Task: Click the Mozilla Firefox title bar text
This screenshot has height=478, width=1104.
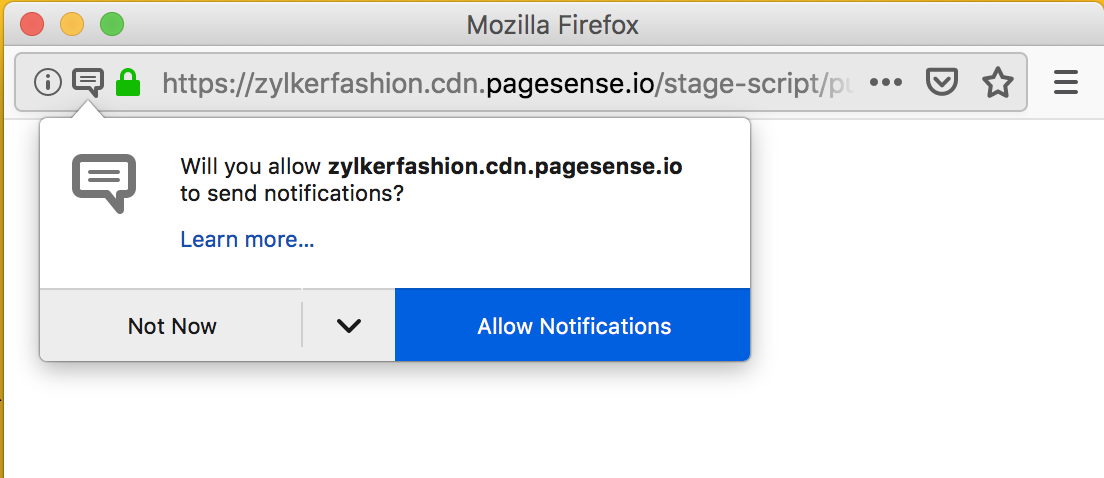Action: tap(552, 24)
